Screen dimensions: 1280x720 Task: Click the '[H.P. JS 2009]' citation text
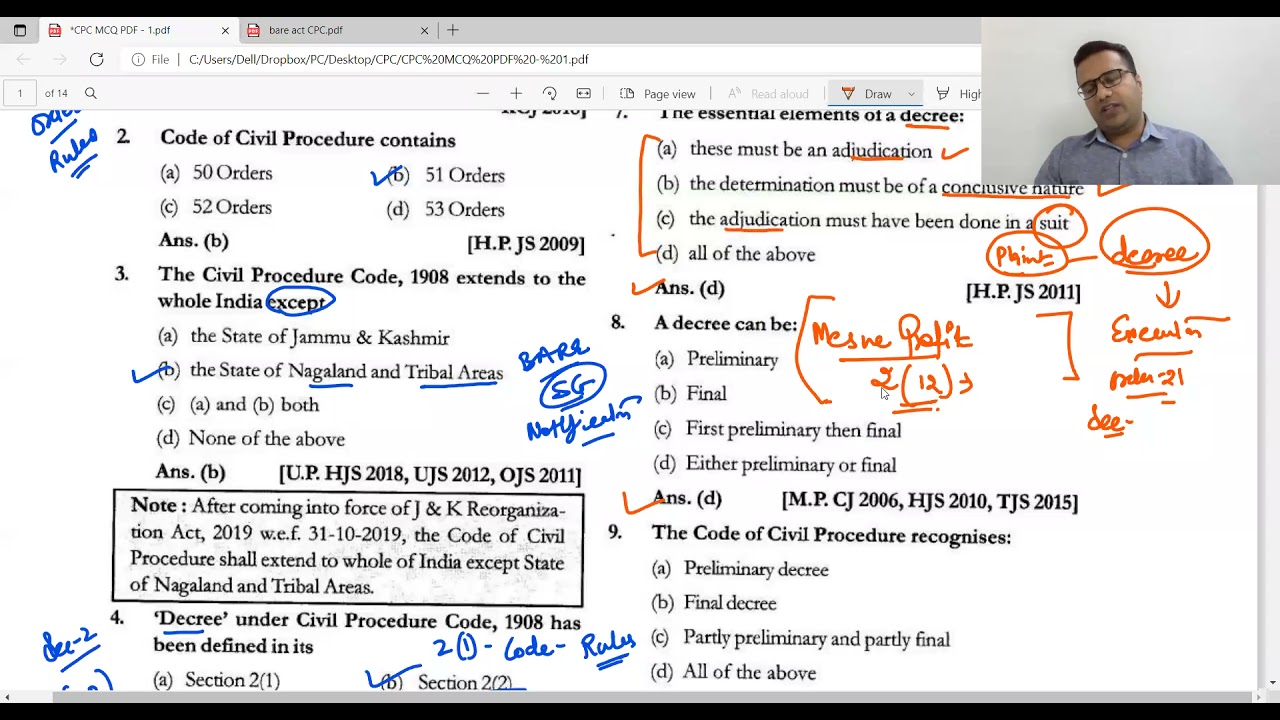click(x=526, y=243)
